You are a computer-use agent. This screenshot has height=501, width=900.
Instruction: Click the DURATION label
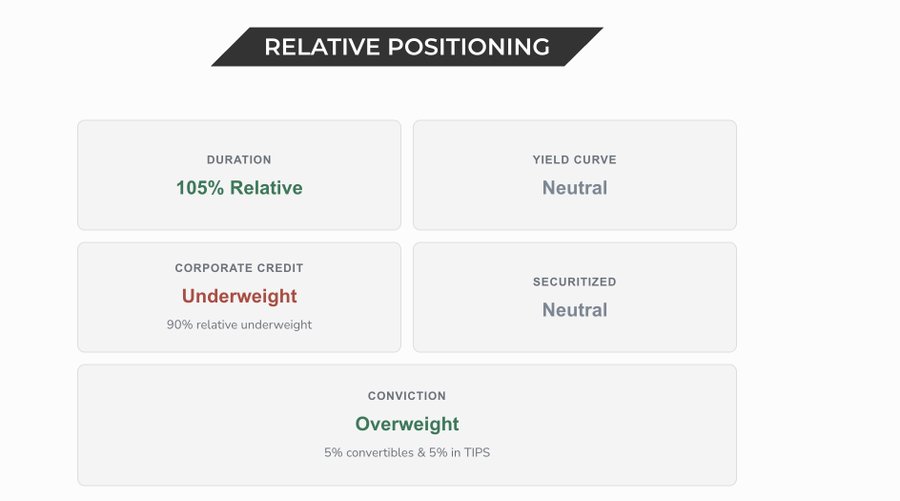point(239,160)
